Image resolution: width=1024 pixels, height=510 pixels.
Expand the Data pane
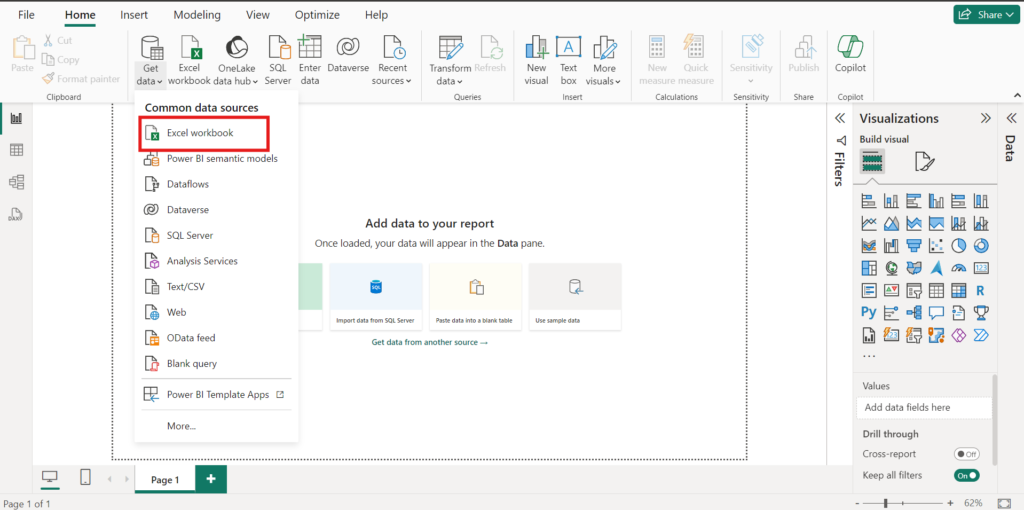pyautogui.click(x=1011, y=118)
